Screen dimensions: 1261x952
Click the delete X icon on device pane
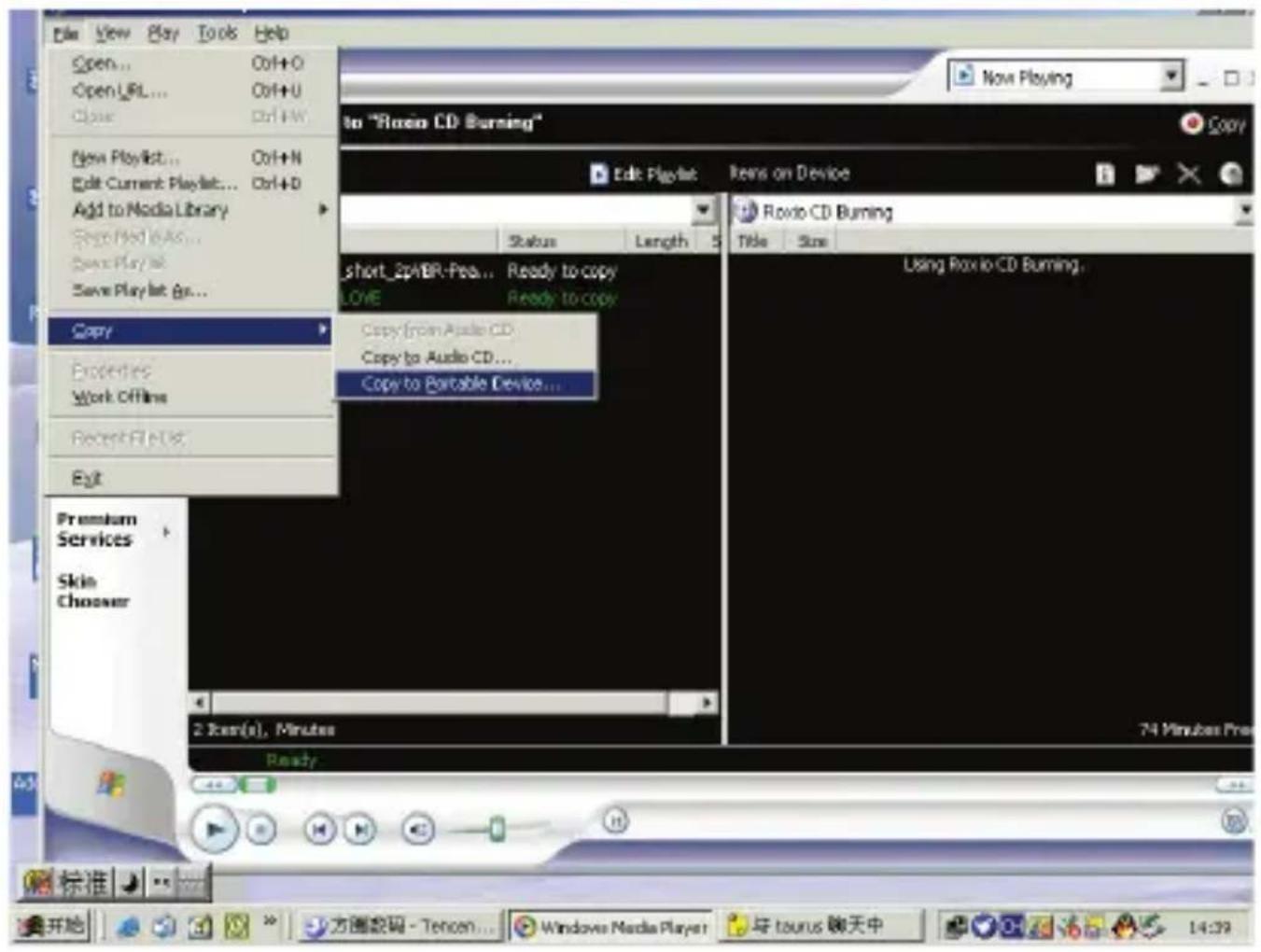tap(1188, 174)
